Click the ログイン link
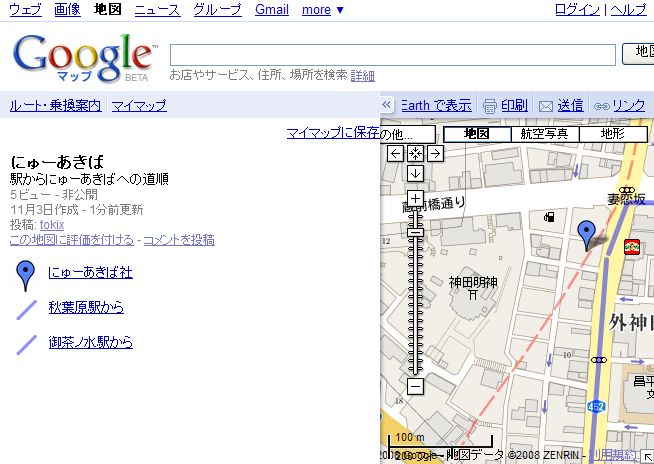Viewport: 654px width, 464px height. 577,10
